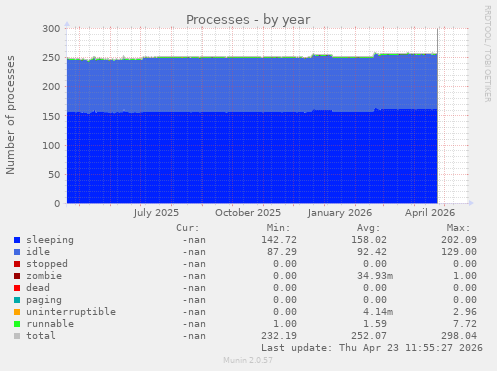Click the dark blue sleeping area of graph

coord(252,158)
